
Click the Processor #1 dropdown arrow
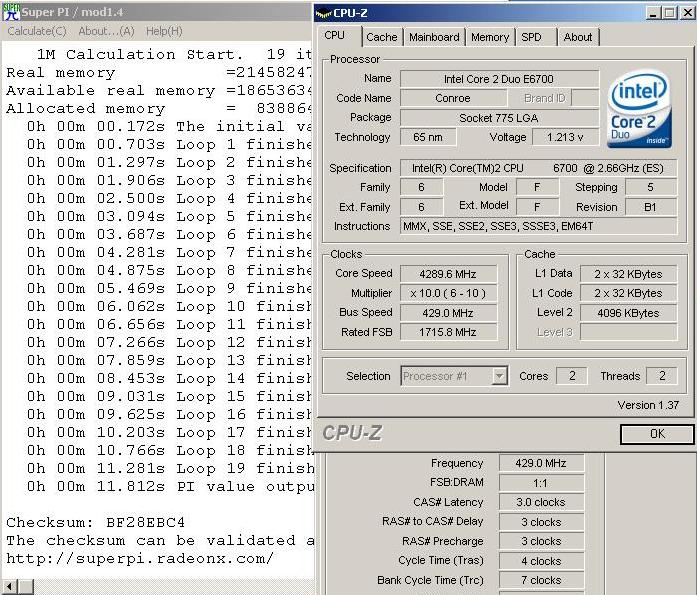click(500, 376)
